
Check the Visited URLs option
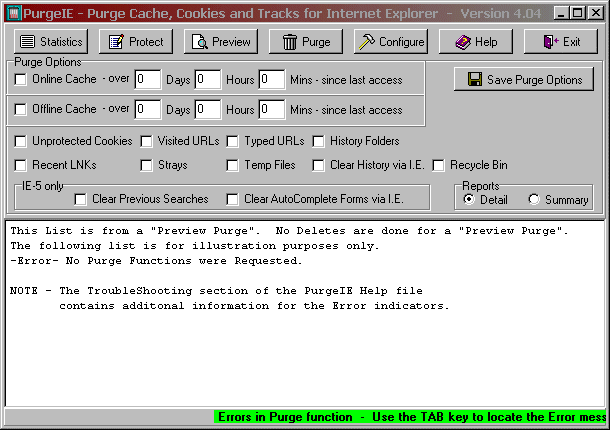(x=146, y=141)
